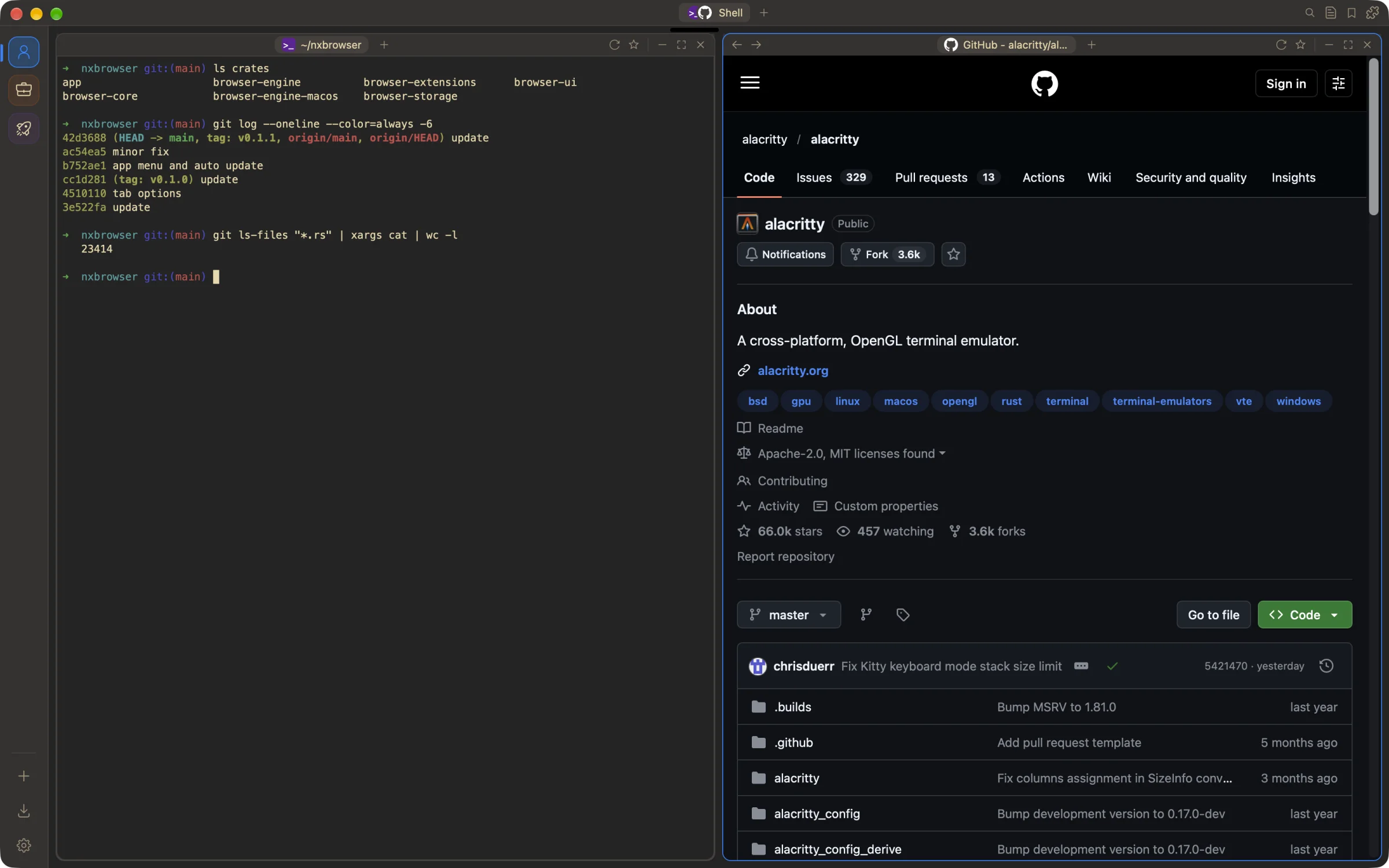Go back in GitHub pane
This screenshot has width=1389, height=868.
(737, 45)
